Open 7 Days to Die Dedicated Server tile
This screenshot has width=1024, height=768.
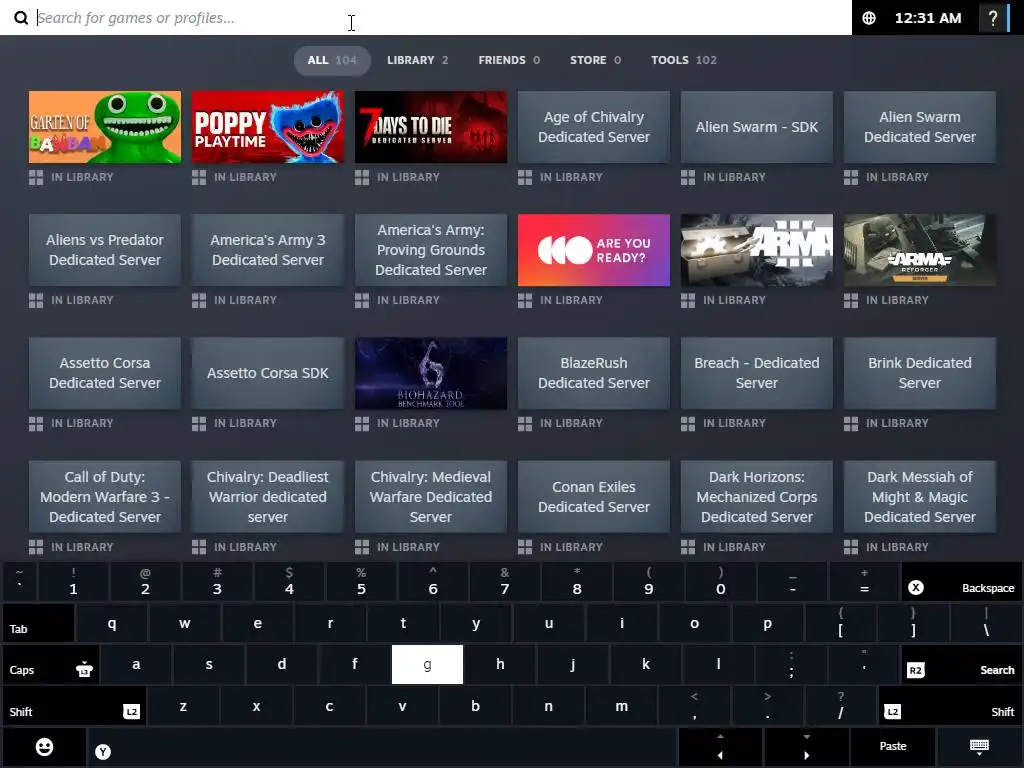(430, 127)
